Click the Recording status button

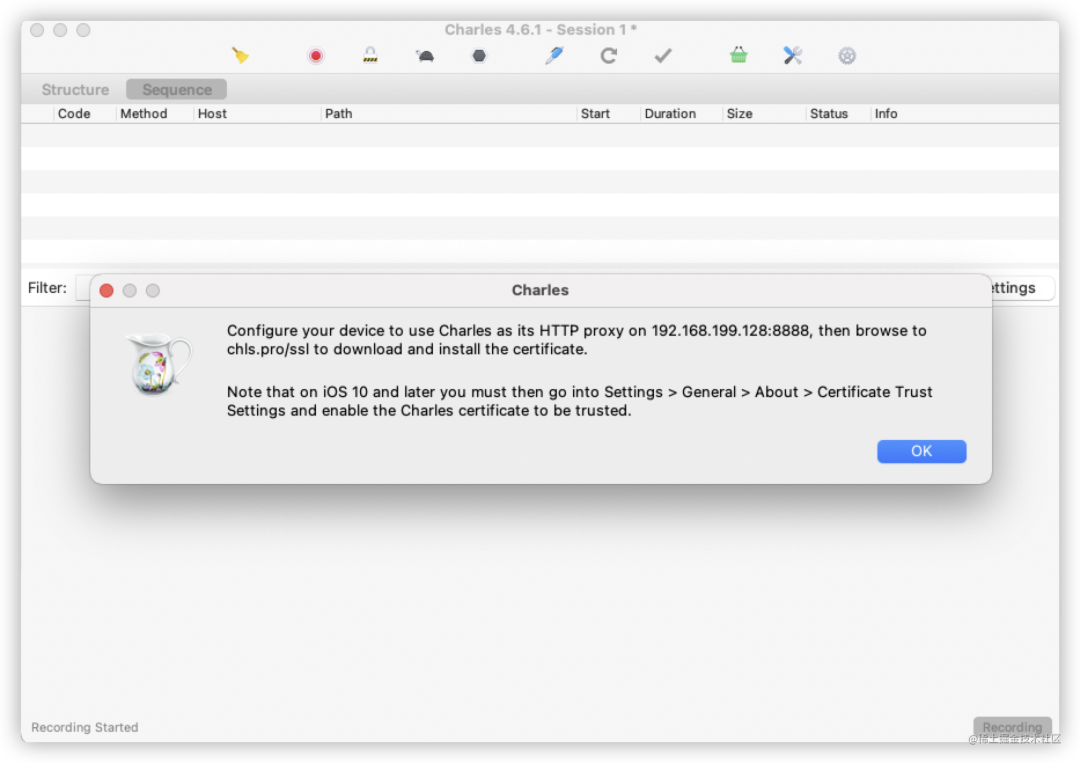[1012, 727]
